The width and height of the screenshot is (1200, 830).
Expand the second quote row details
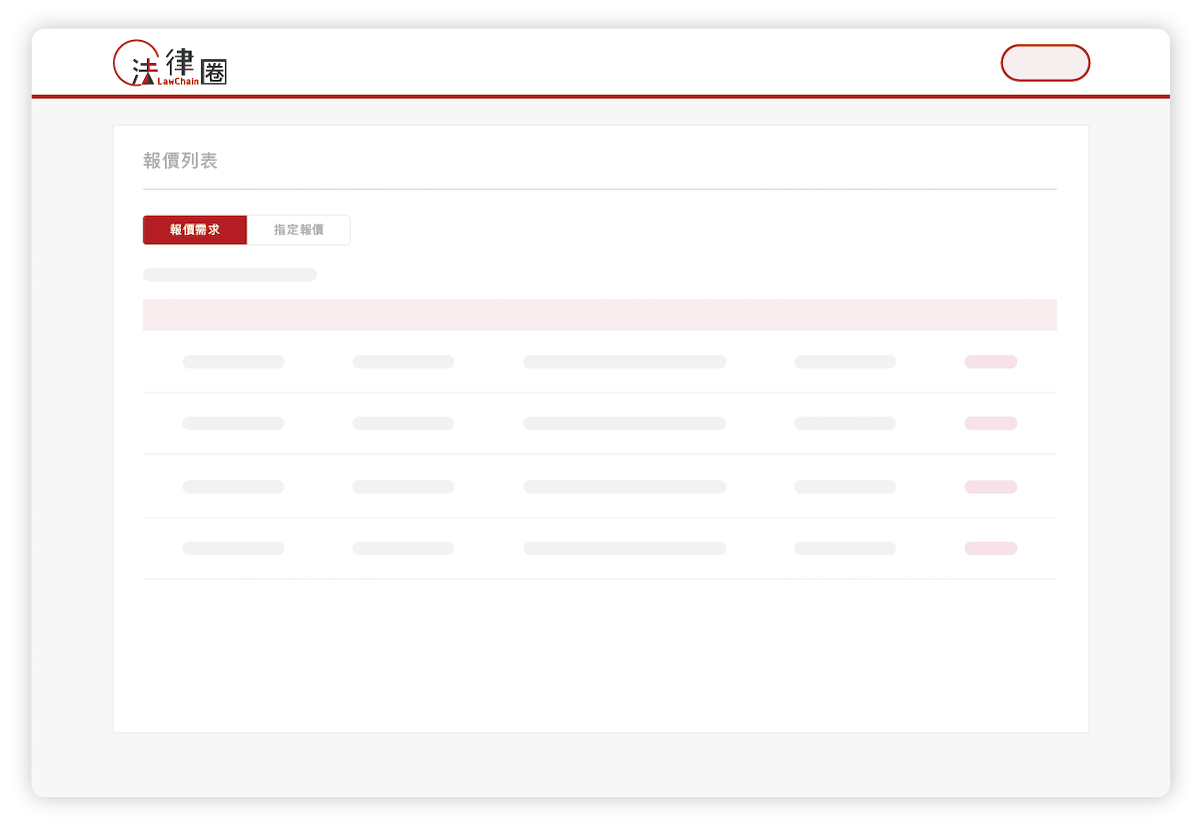coord(600,423)
